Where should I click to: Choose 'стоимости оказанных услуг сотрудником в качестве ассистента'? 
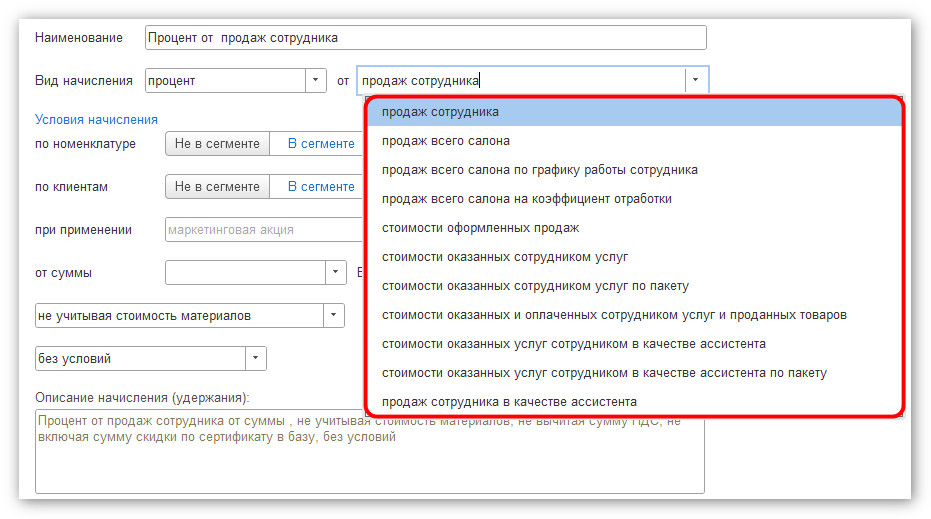tap(634, 344)
